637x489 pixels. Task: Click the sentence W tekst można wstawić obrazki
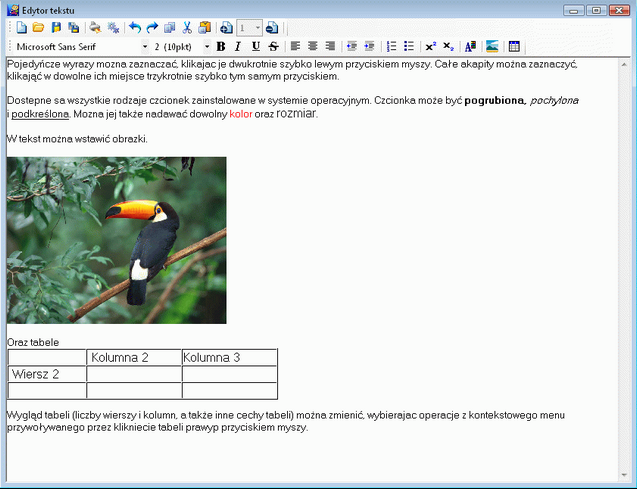tap(77, 139)
